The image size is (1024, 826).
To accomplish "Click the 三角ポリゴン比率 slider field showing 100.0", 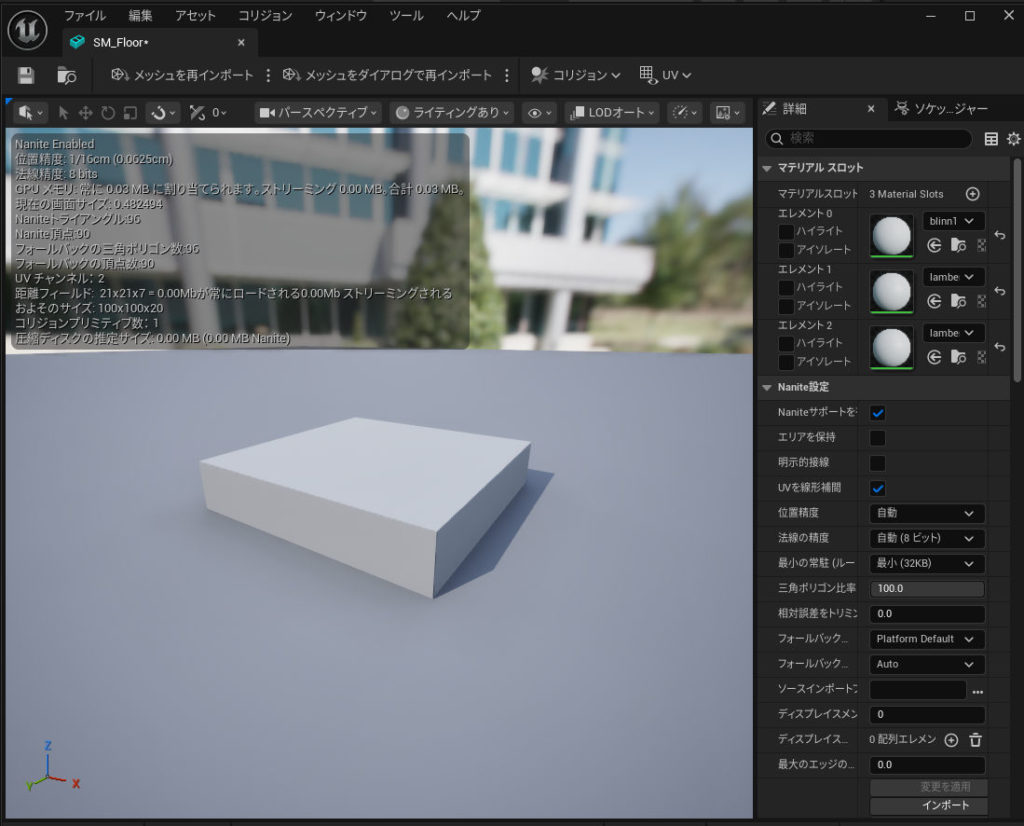I will [926, 589].
